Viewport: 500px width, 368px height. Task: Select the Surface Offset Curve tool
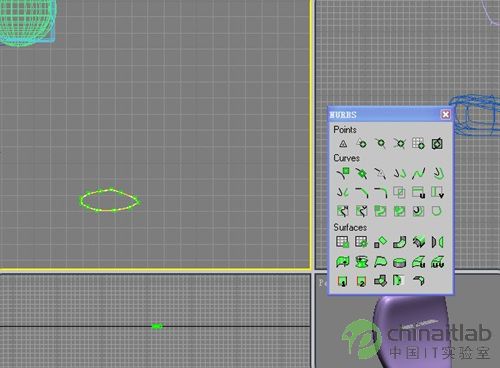pos(418,211)
